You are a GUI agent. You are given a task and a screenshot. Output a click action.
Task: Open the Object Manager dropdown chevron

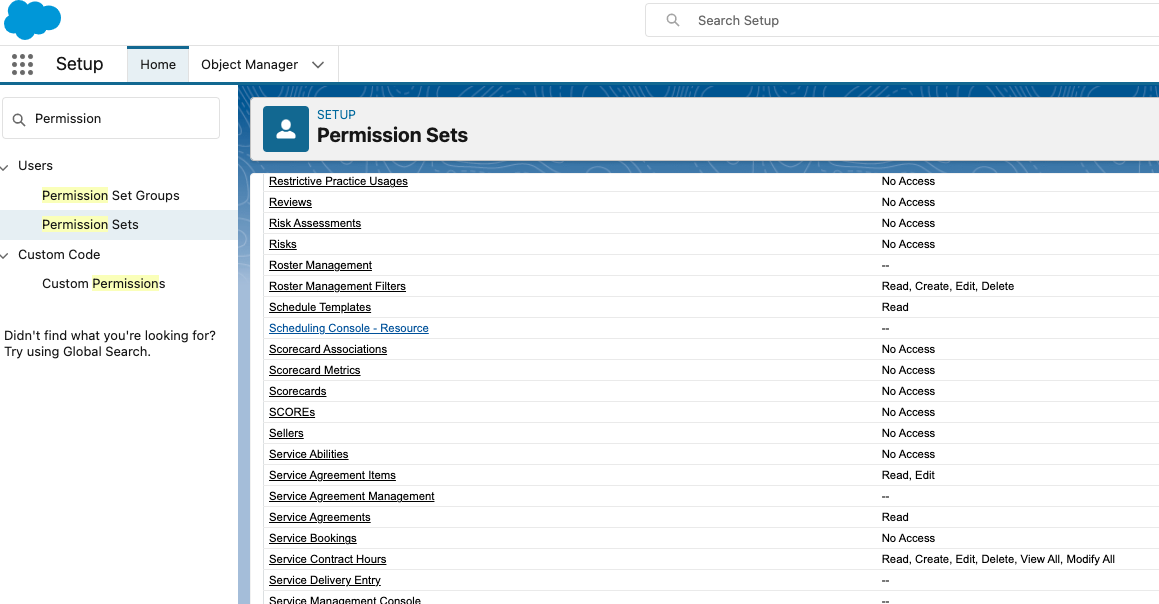[318, 64]
